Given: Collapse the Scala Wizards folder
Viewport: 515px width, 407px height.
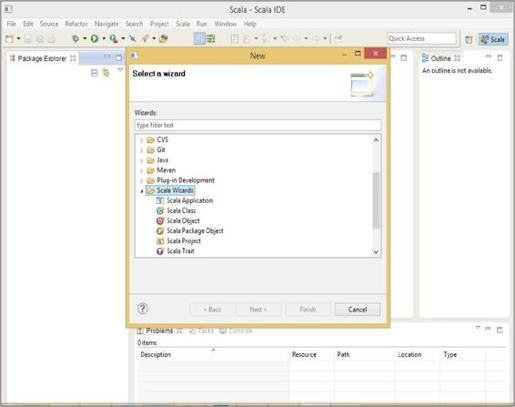Looking at the screenshot, I should tap(141, 191).
